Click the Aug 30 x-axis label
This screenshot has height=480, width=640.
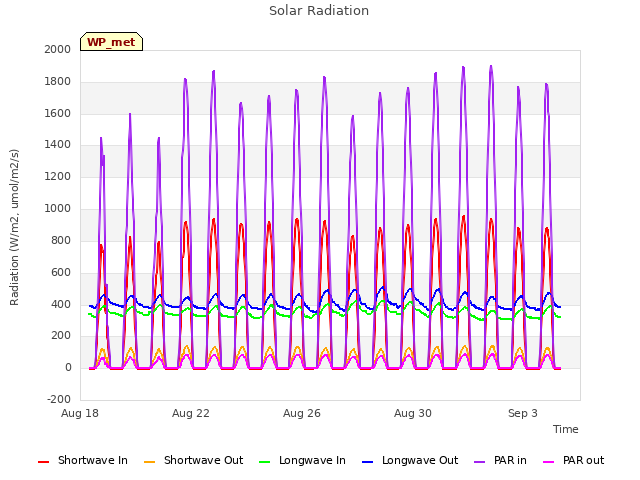pos(413,413)
